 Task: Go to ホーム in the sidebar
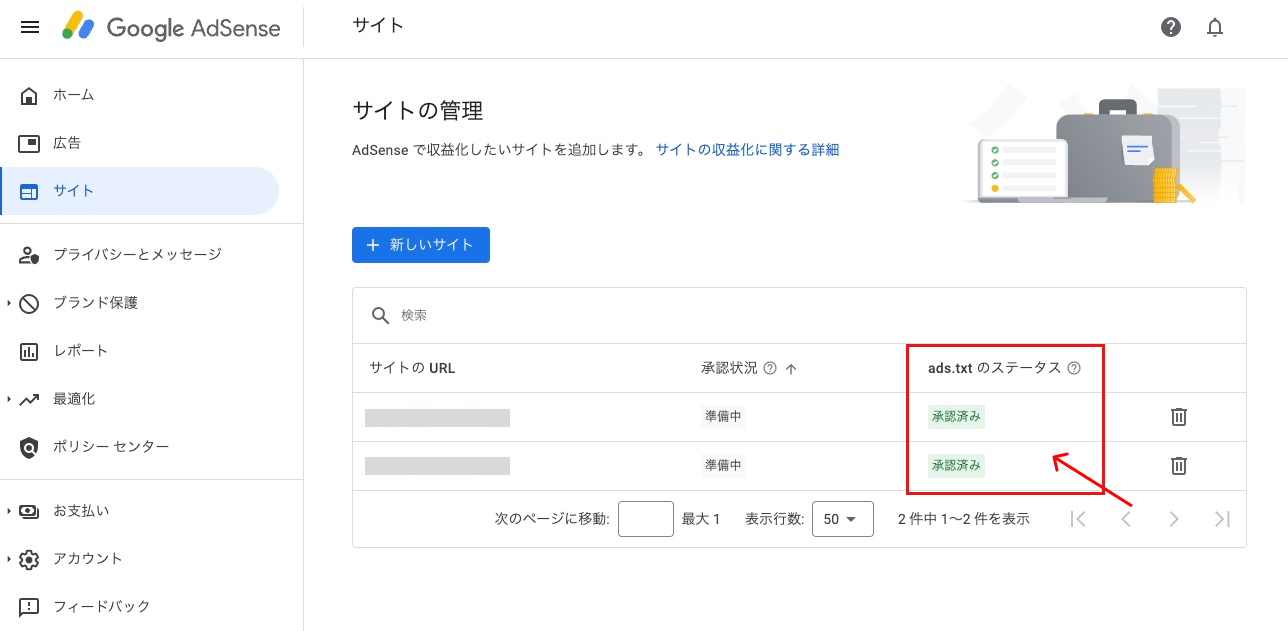click(73, 95)
